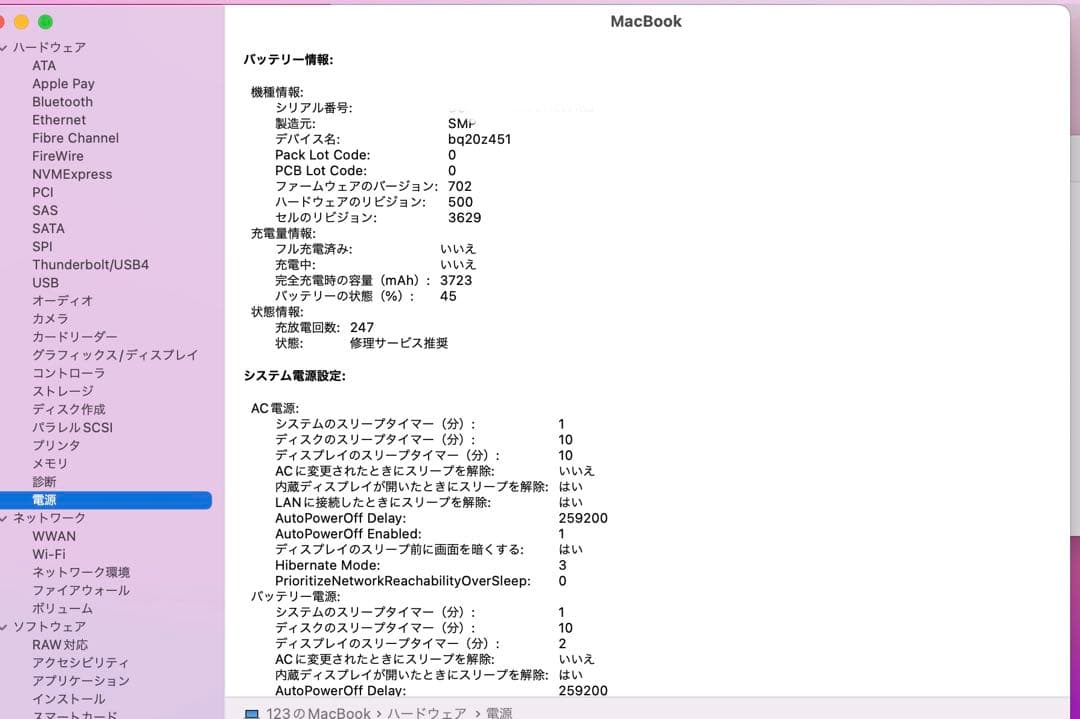
Task: Click the cycle count value 247
Action: [362, 327]
